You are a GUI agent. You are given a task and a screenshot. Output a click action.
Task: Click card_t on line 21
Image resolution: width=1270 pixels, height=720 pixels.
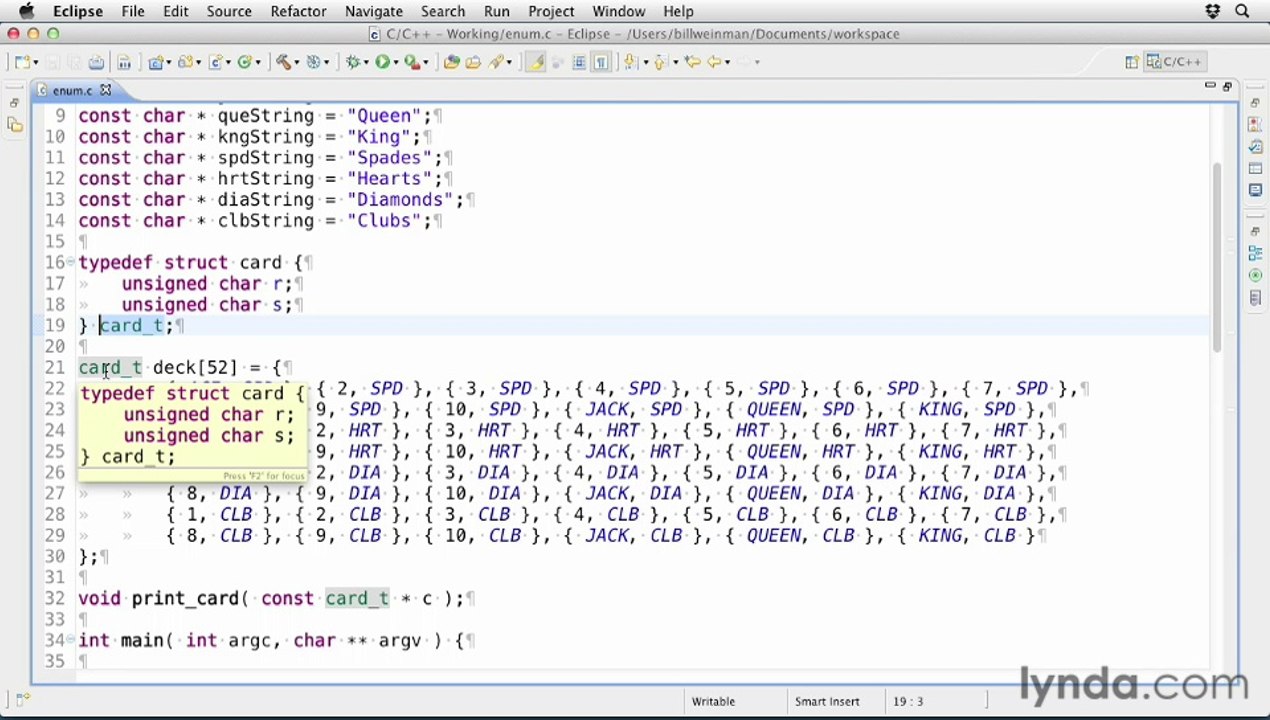coord(110,367)
